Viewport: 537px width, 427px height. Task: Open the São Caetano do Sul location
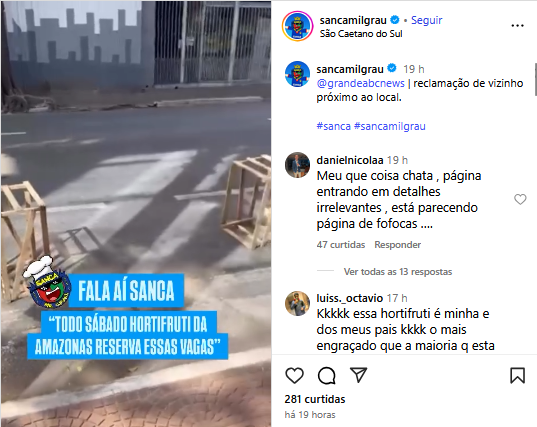pos(361,34)
